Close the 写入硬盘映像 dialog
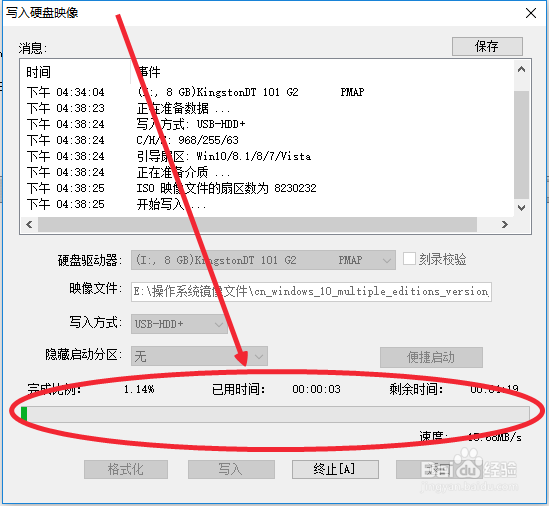Image resolution: width=549 pixels, height=506 pixels. (x=531, y=13)
